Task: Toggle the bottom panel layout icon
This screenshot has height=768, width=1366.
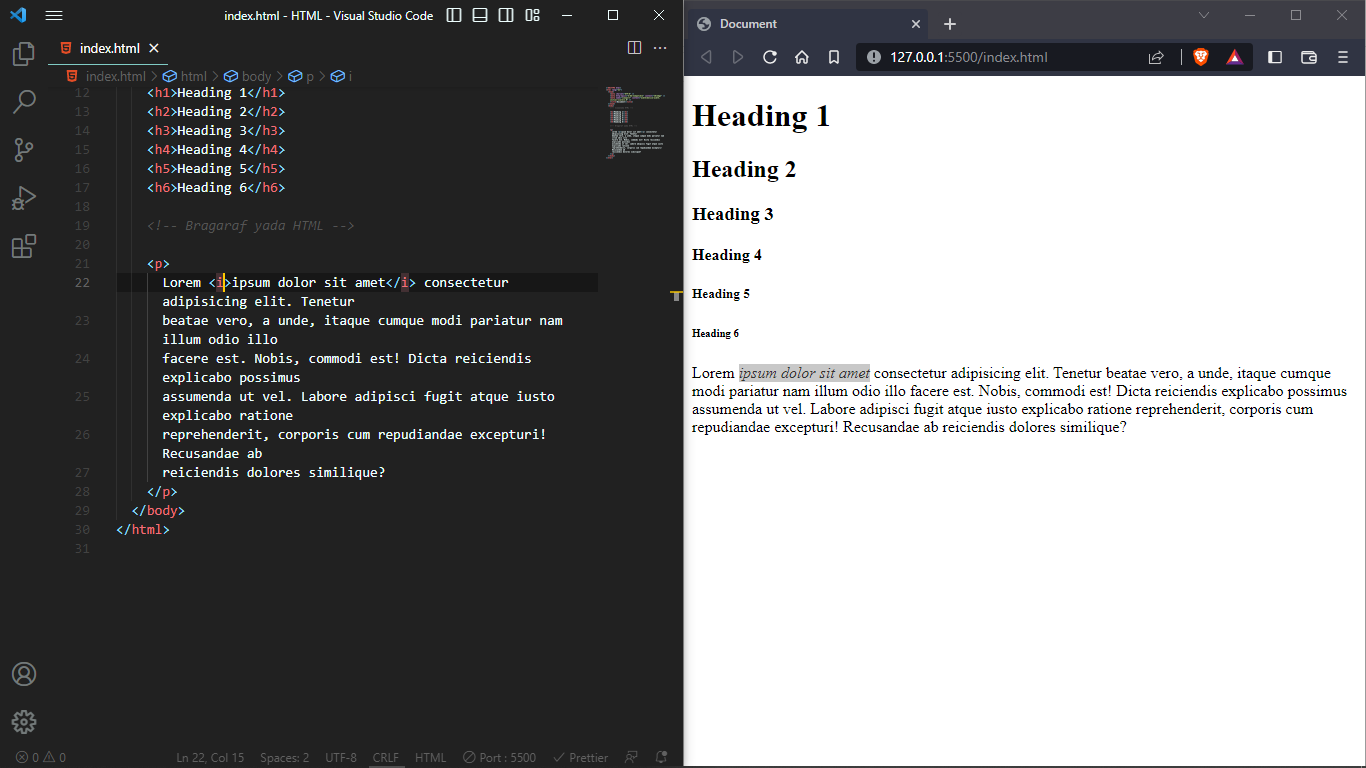Action: (480, 16)
